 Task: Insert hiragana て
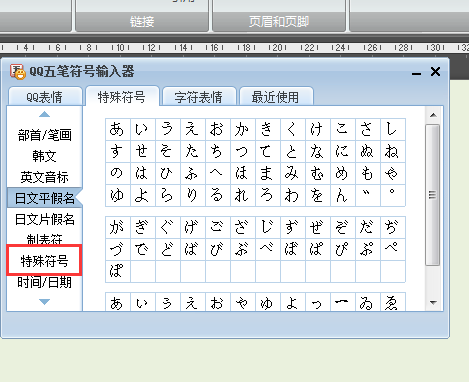pos(268,151)
